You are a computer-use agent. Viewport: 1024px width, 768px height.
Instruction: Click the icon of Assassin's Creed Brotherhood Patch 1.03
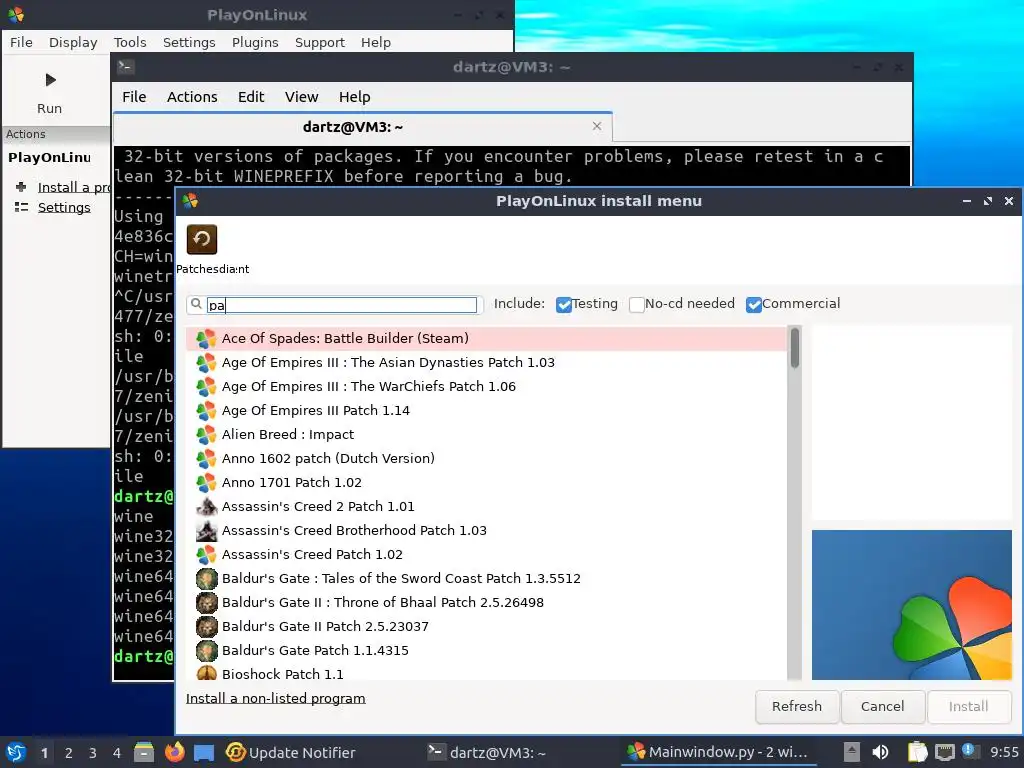pos(206,530)
